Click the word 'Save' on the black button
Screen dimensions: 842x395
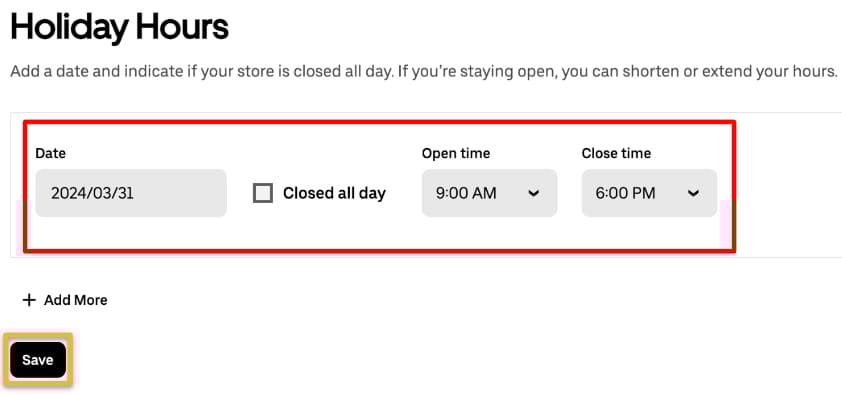[38, 360]
